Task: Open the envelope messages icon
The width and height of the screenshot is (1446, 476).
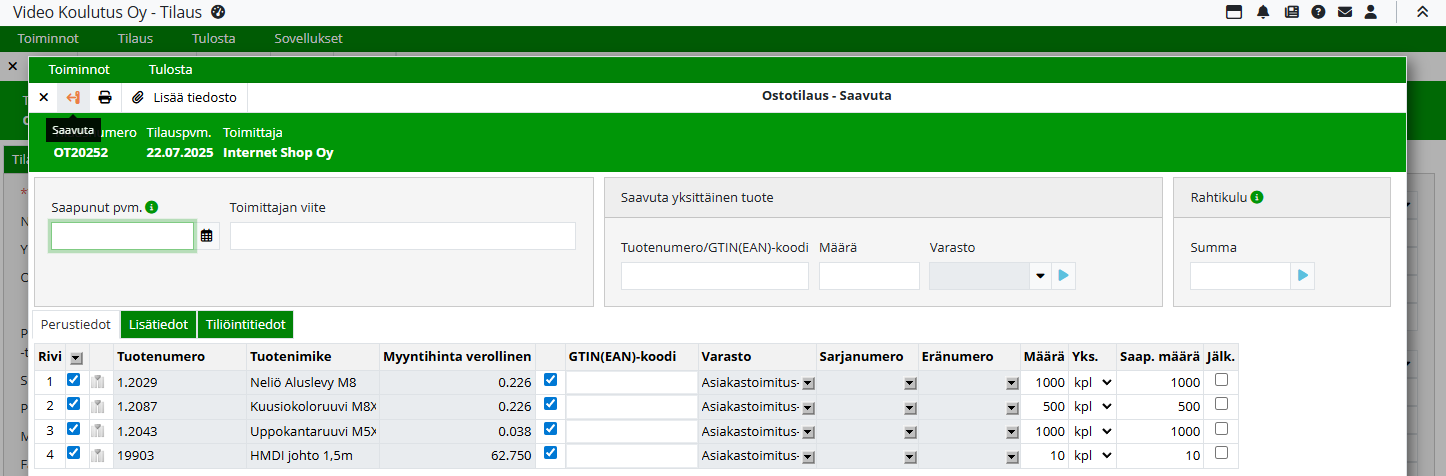Action: point(1345,12)
